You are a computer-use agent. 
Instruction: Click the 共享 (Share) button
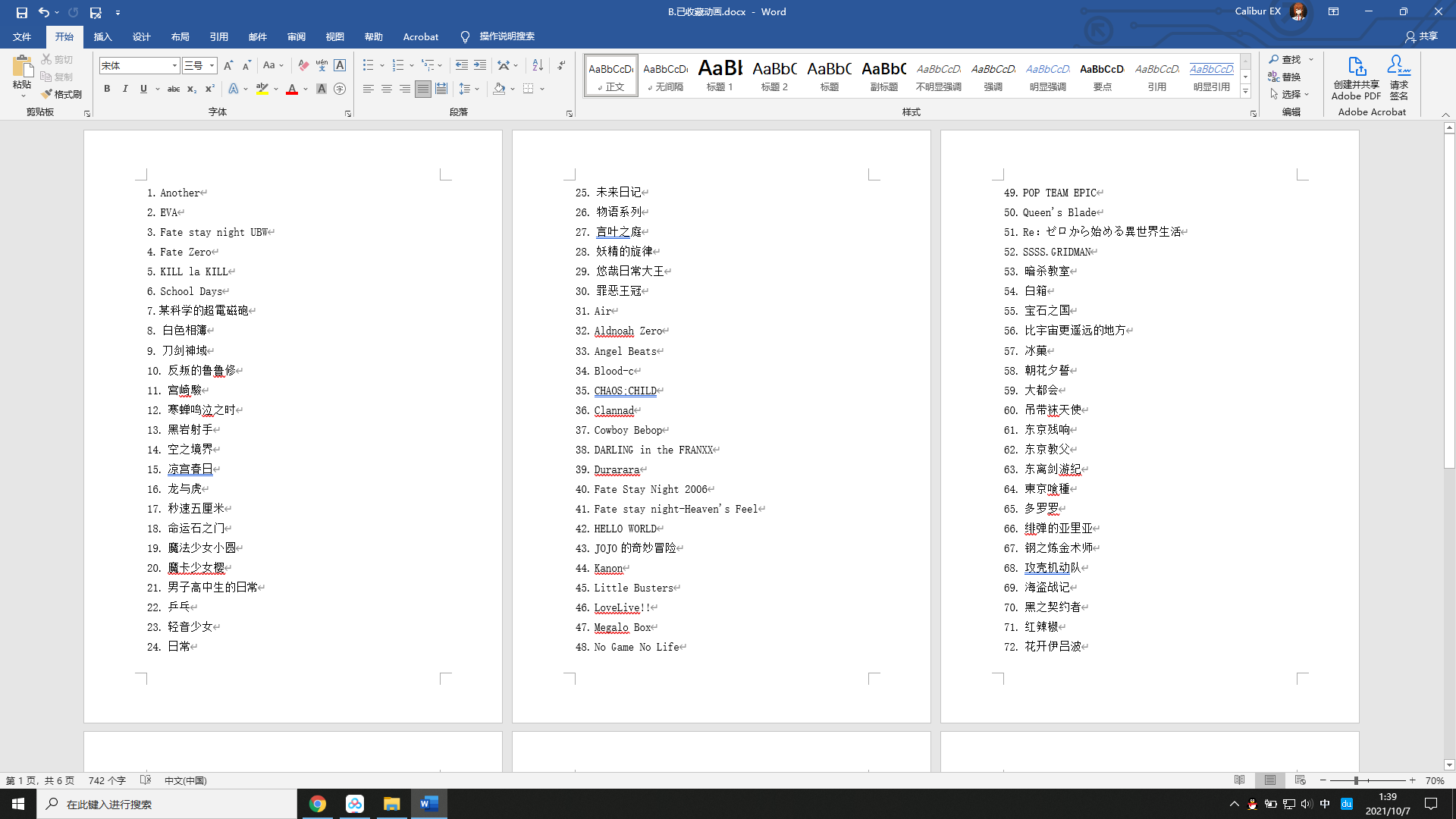coord(1421,36)
